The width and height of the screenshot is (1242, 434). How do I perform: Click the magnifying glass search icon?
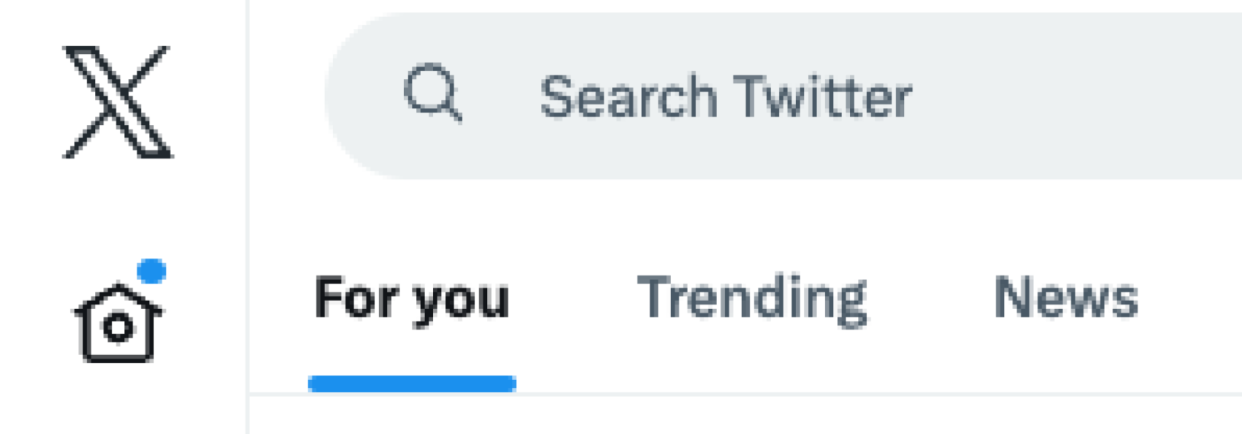point(432,95)
